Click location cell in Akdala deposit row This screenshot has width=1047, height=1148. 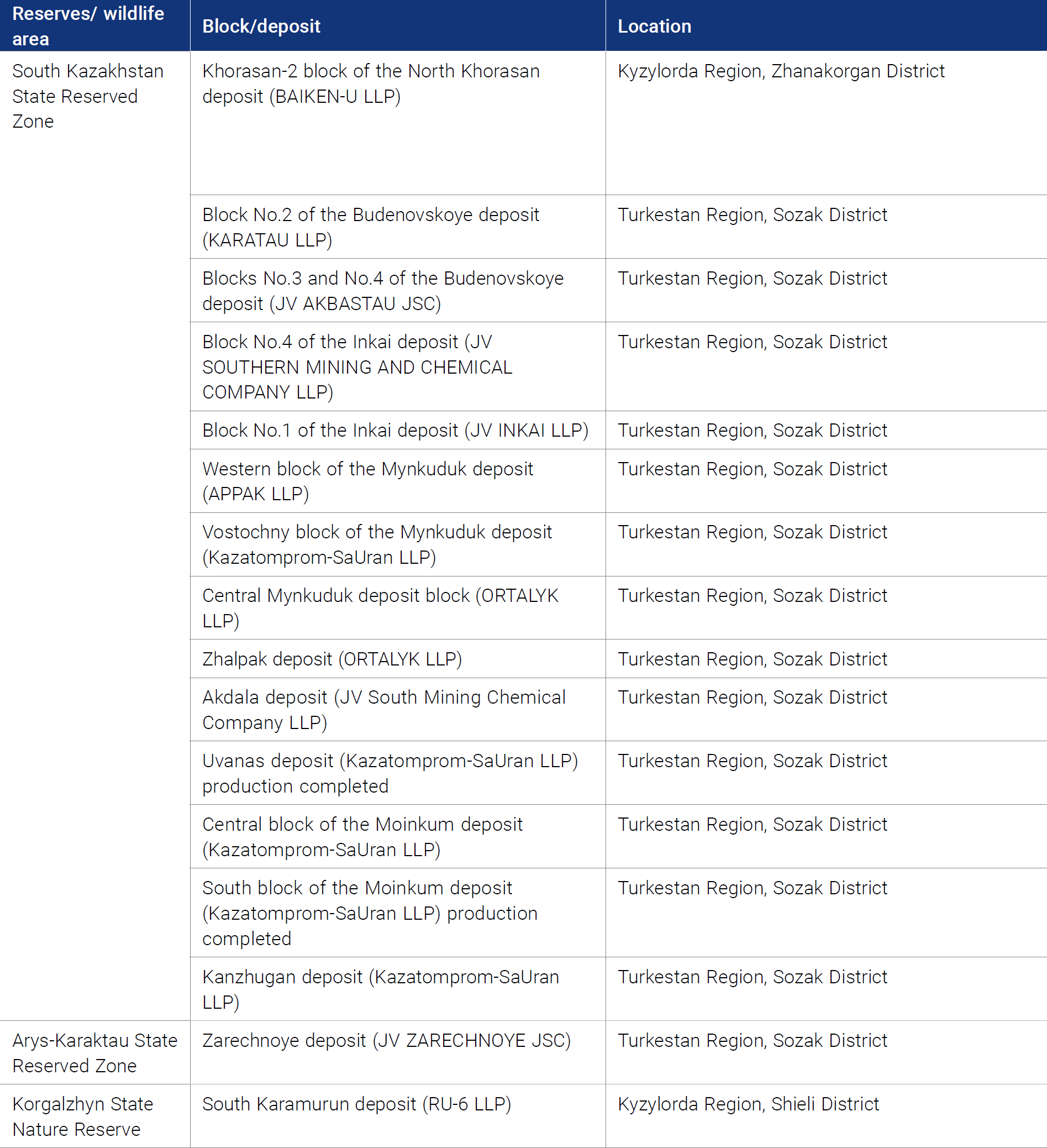pyautogui.click(x=826, y=710)
